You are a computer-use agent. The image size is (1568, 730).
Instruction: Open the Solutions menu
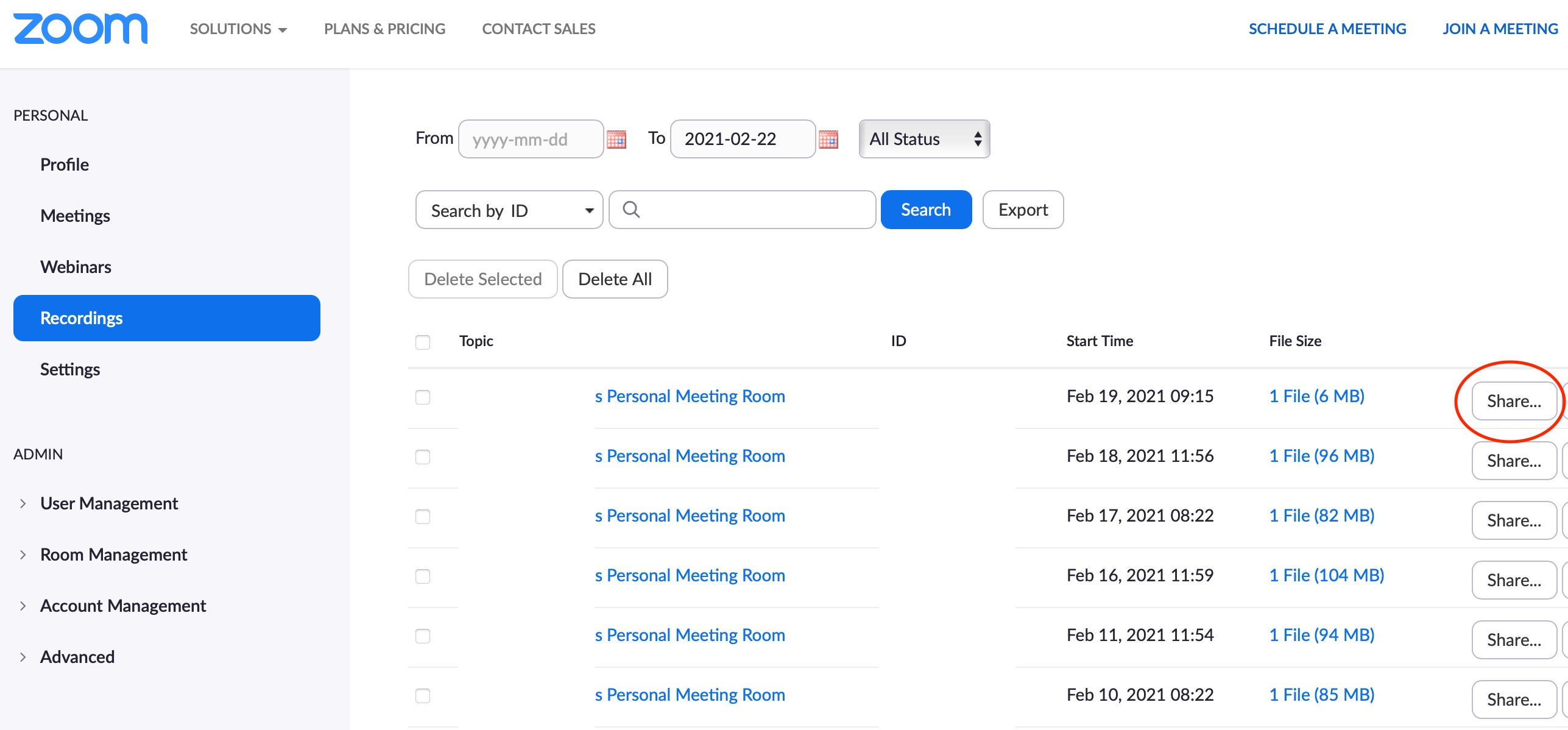tap(238, 29)
